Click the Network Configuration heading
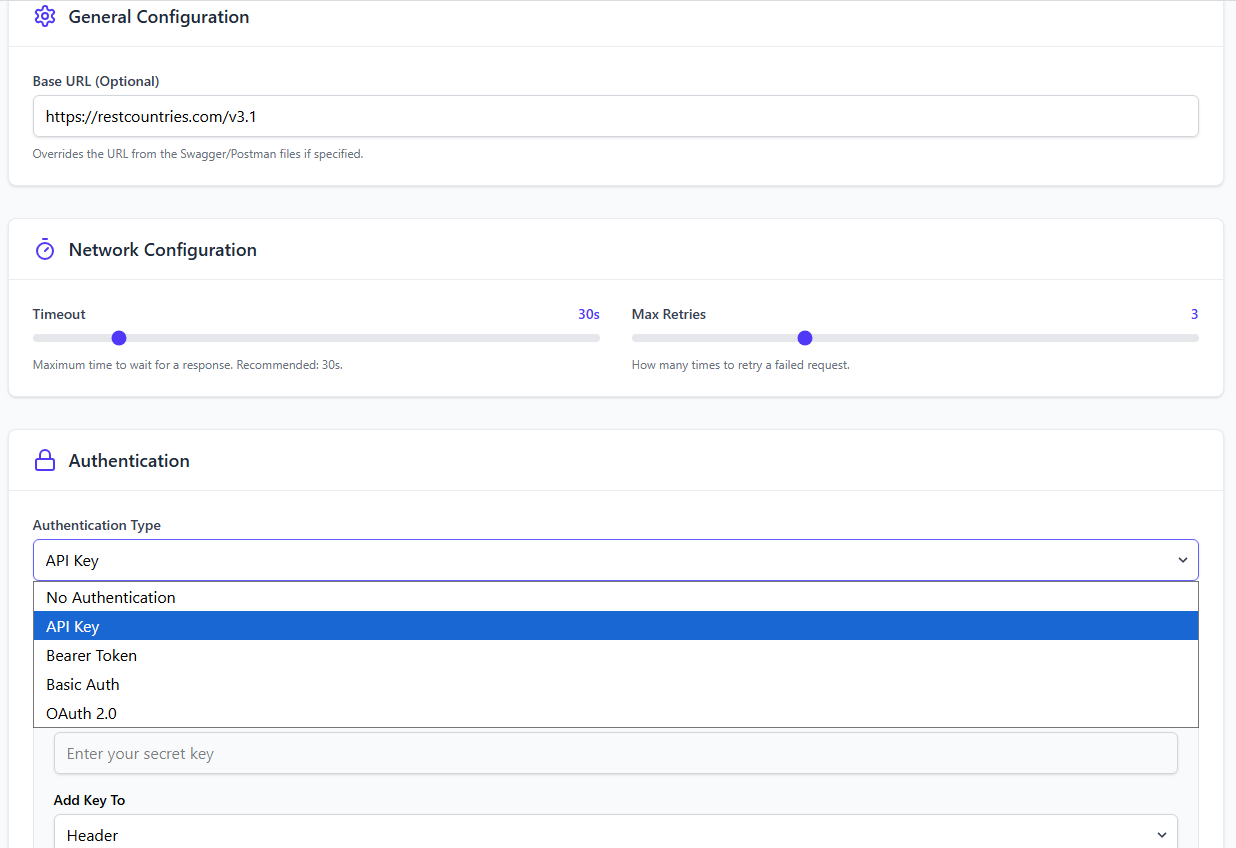Image resolution: width=1236 pixels, height=848 pixels. 163,250
